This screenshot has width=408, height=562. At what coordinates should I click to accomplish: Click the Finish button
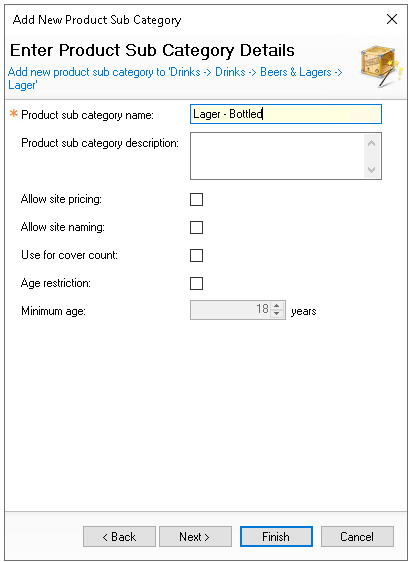276,537
